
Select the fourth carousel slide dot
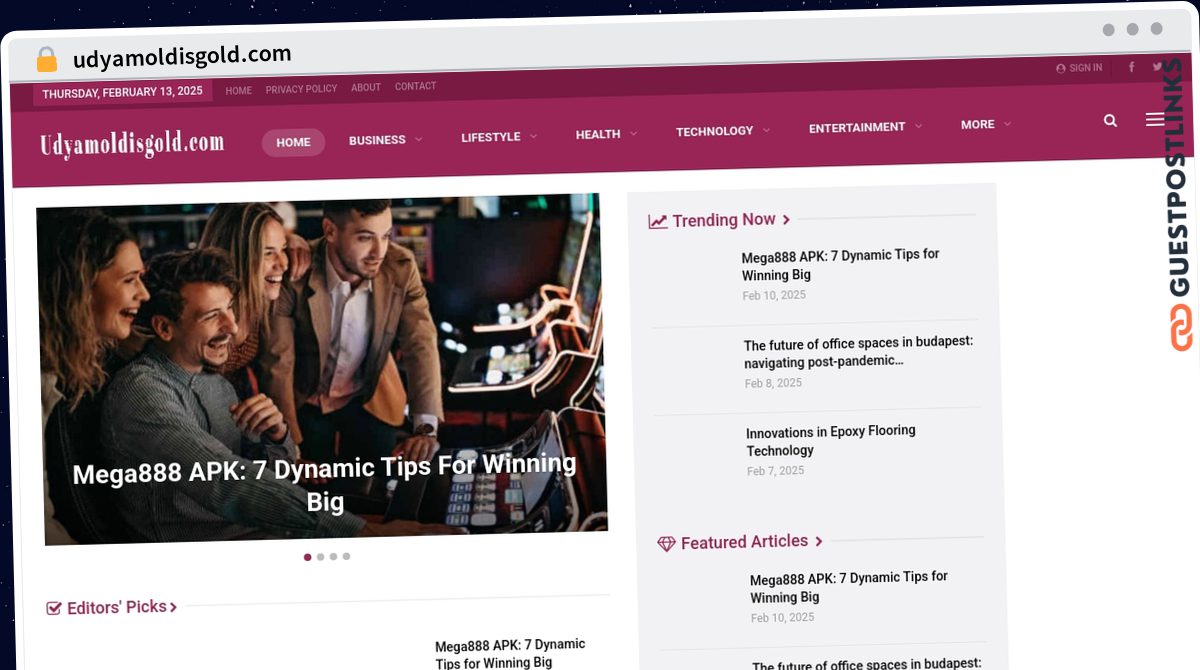[x=346, y=556]
